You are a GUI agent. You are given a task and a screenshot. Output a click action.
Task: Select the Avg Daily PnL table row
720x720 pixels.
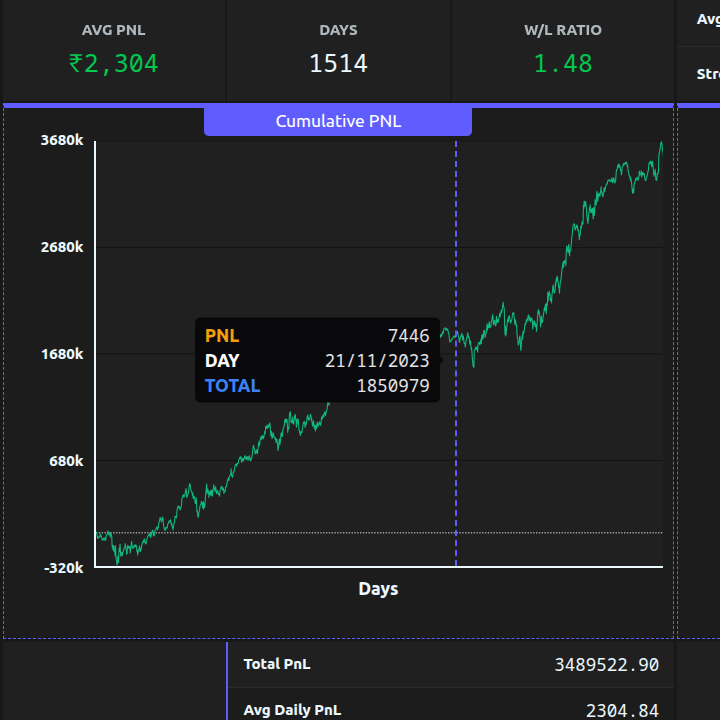pyautogui.click(x=451, y=709)
